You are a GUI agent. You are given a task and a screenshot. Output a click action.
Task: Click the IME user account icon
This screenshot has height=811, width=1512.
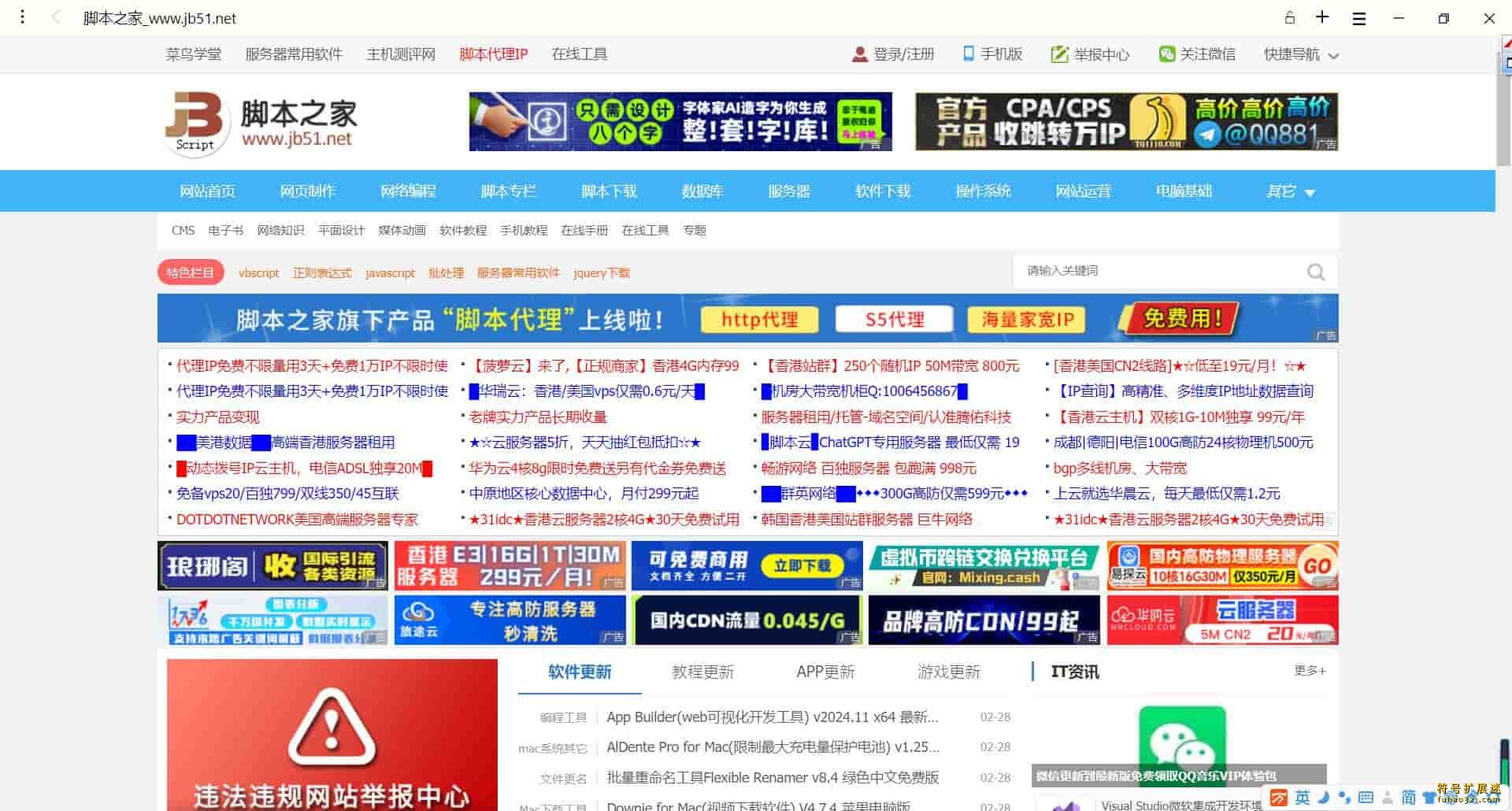click(x=1387, y=798)
